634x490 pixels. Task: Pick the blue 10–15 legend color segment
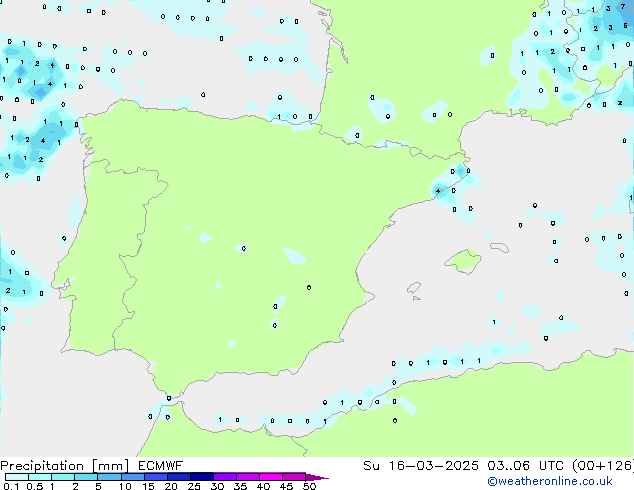[133, 477]
